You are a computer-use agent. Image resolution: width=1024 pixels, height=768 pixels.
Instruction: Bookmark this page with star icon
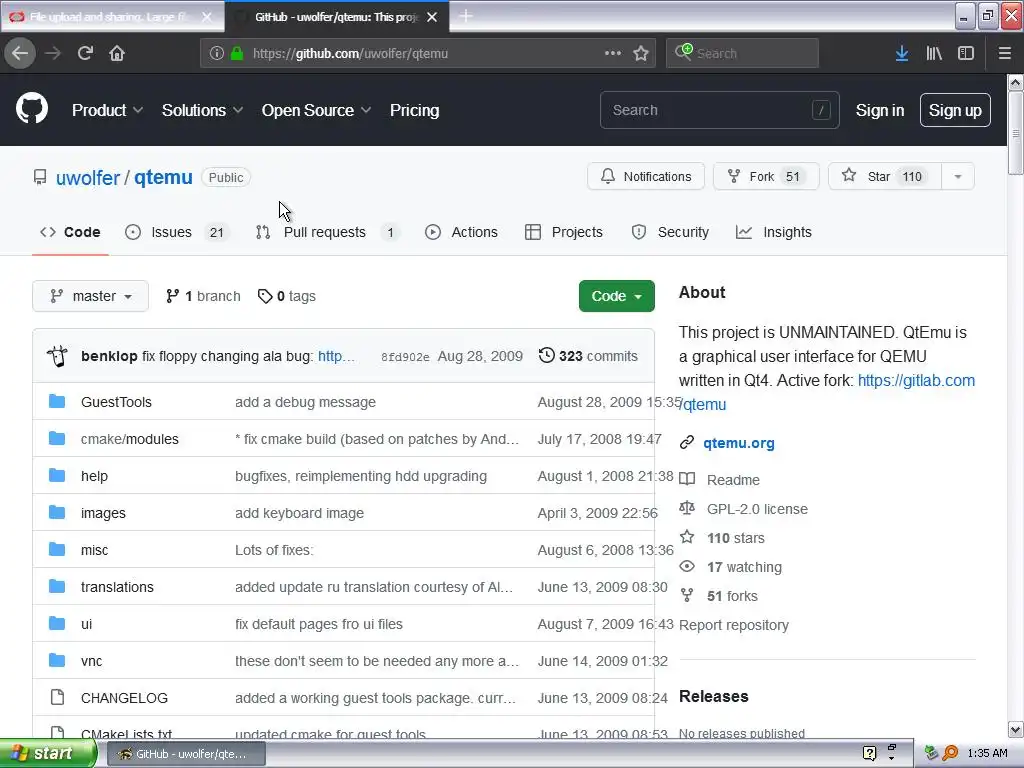[x=641, y=54]
